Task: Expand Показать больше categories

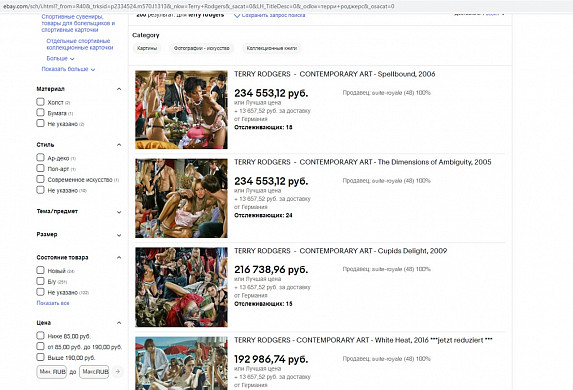Action: pyautogui.click(x=68, y=69)
